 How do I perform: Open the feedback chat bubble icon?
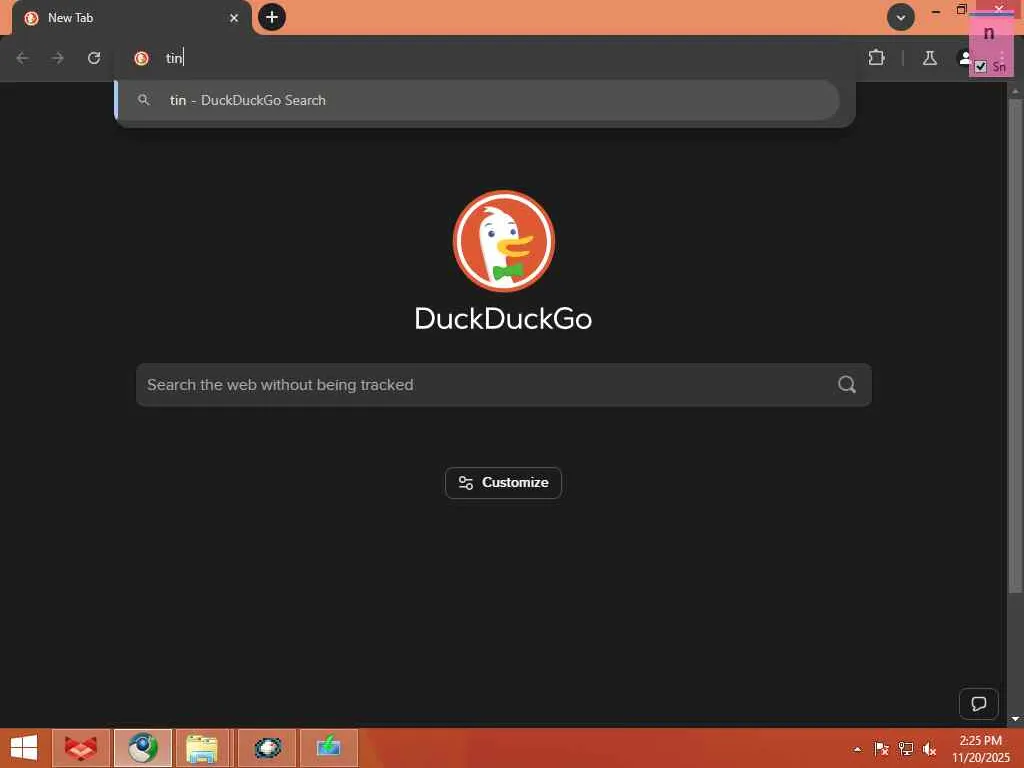tap(978, 704)
